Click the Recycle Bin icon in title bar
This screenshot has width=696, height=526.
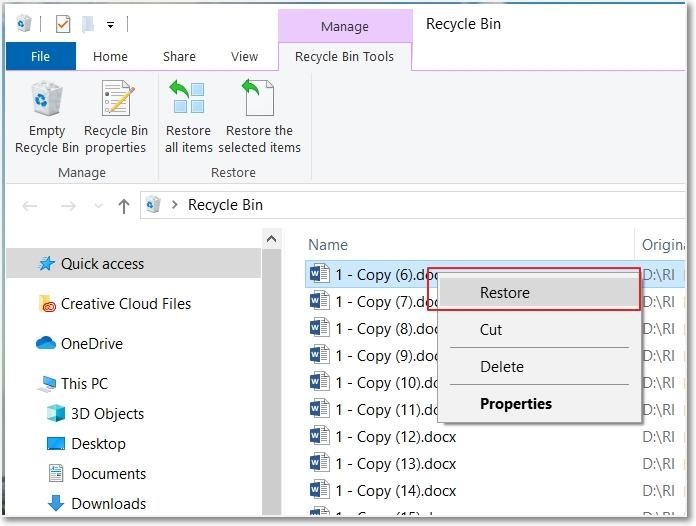tap(24, 24)
